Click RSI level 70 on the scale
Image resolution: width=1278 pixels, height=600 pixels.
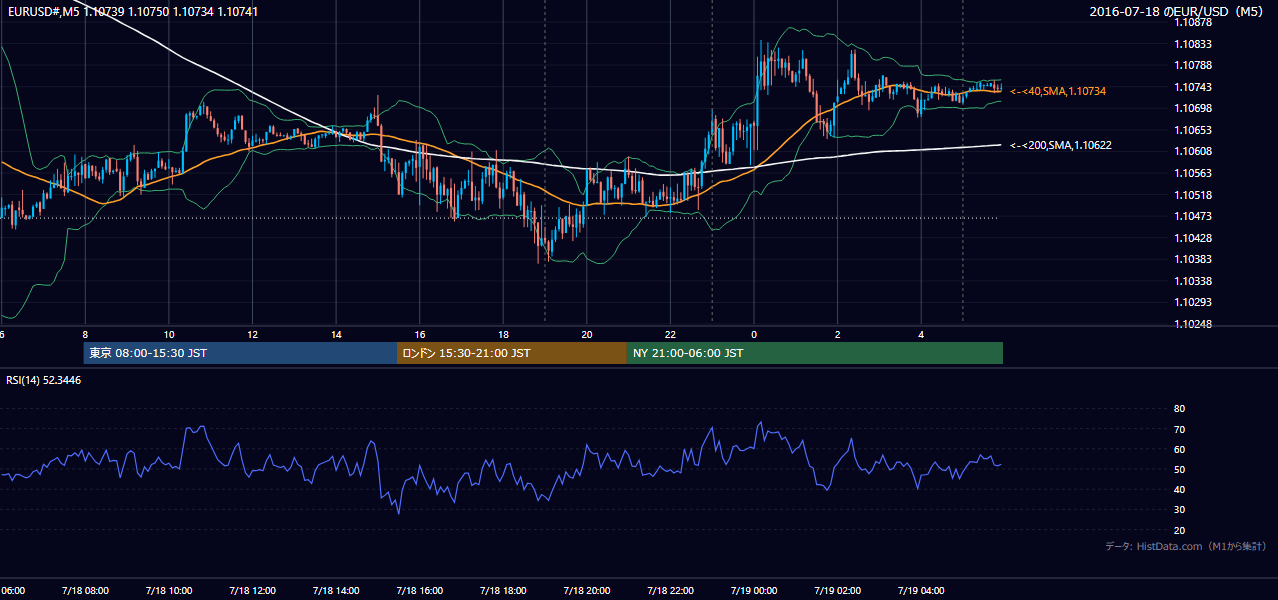pyautogui.click(x=1179, y=429)
